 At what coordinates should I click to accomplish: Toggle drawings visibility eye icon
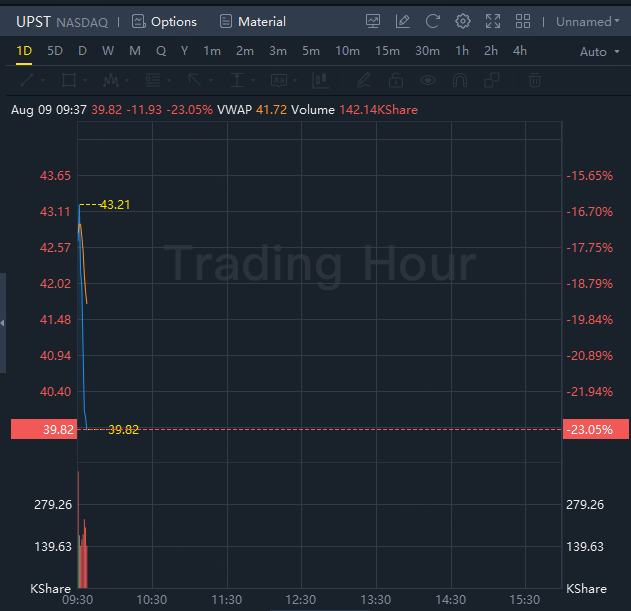click(x=428, y=80)
